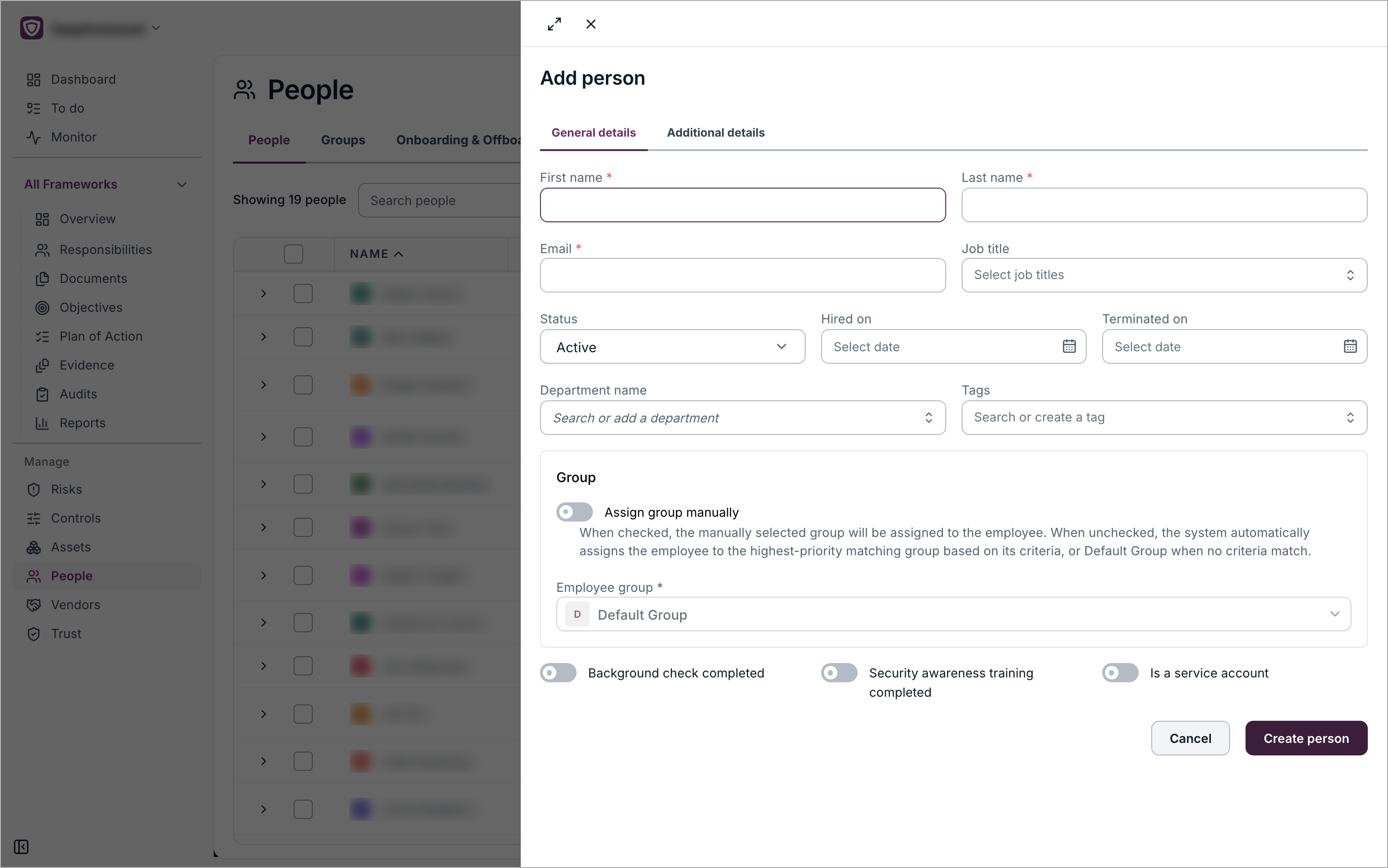Toggle Assign group manually switch
This screenshot has width=1388, height=868.
pos(574,511)
